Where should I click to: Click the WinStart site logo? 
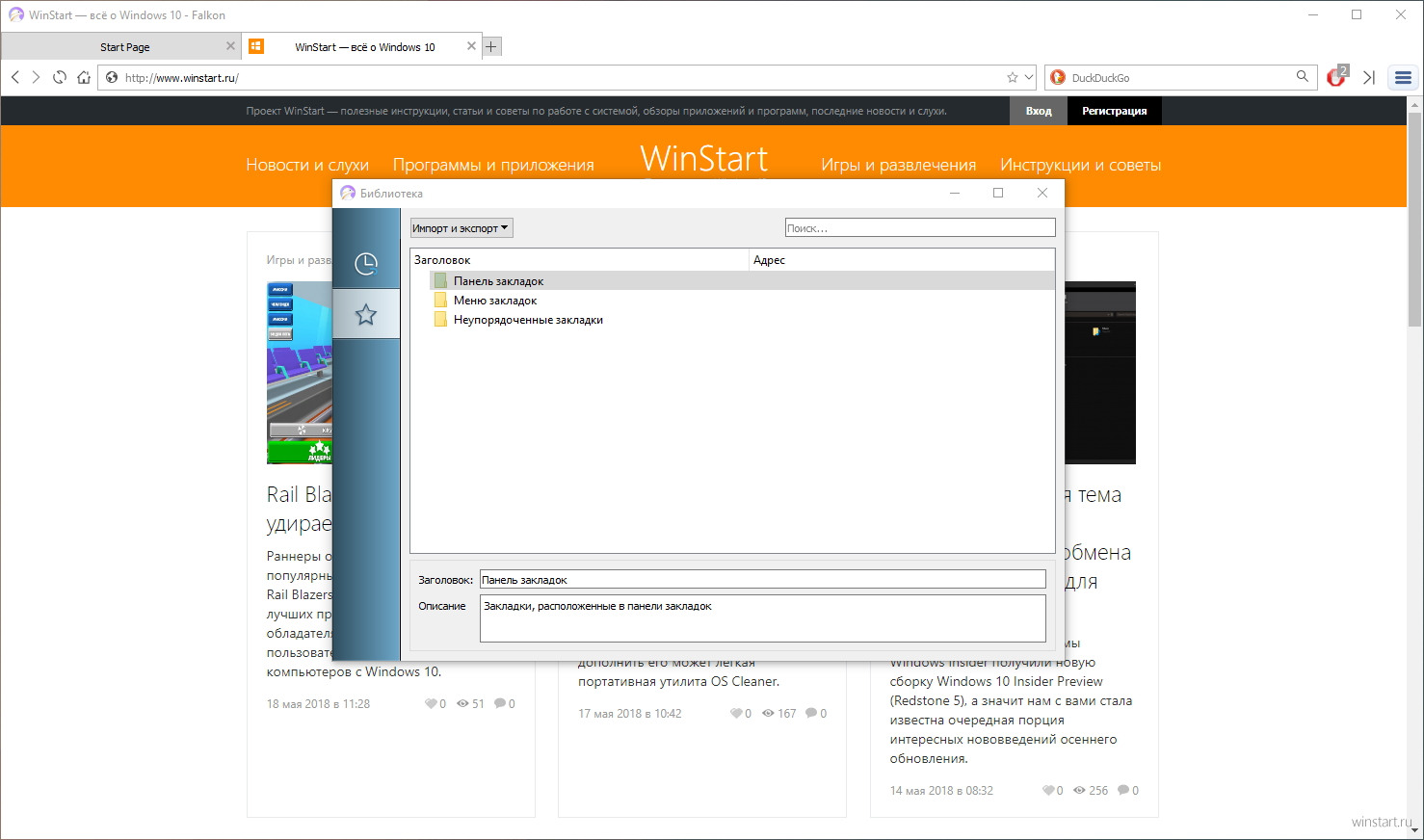coord(704,159)
